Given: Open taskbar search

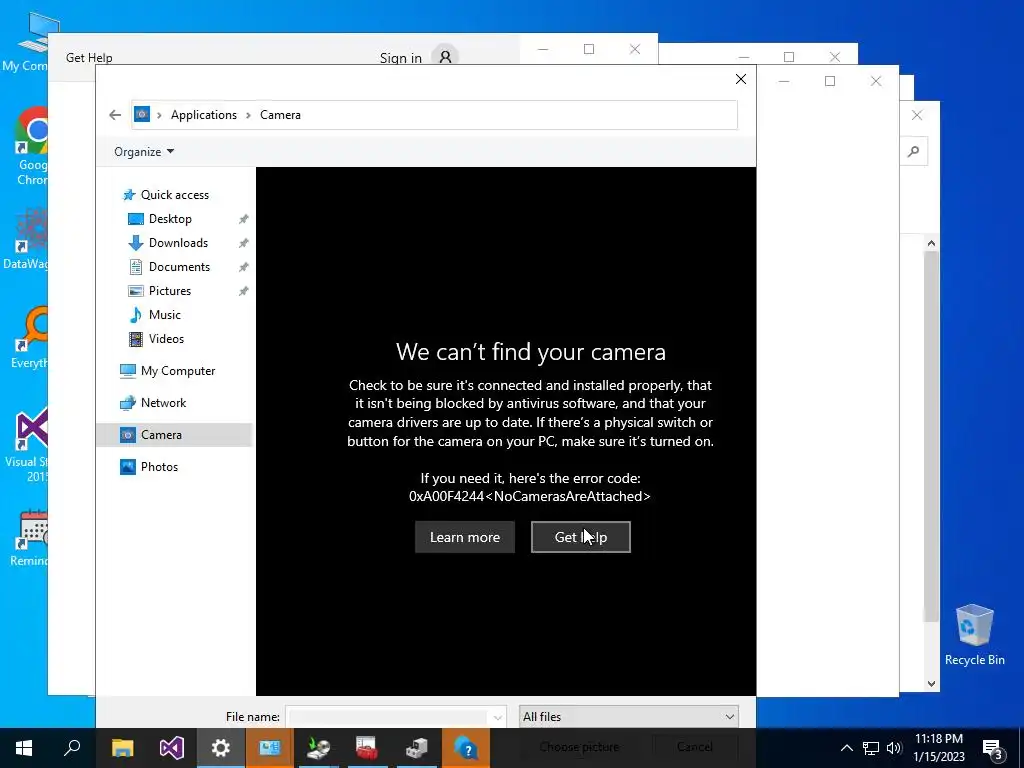Looking at the screenshot, I should point(72,748).
